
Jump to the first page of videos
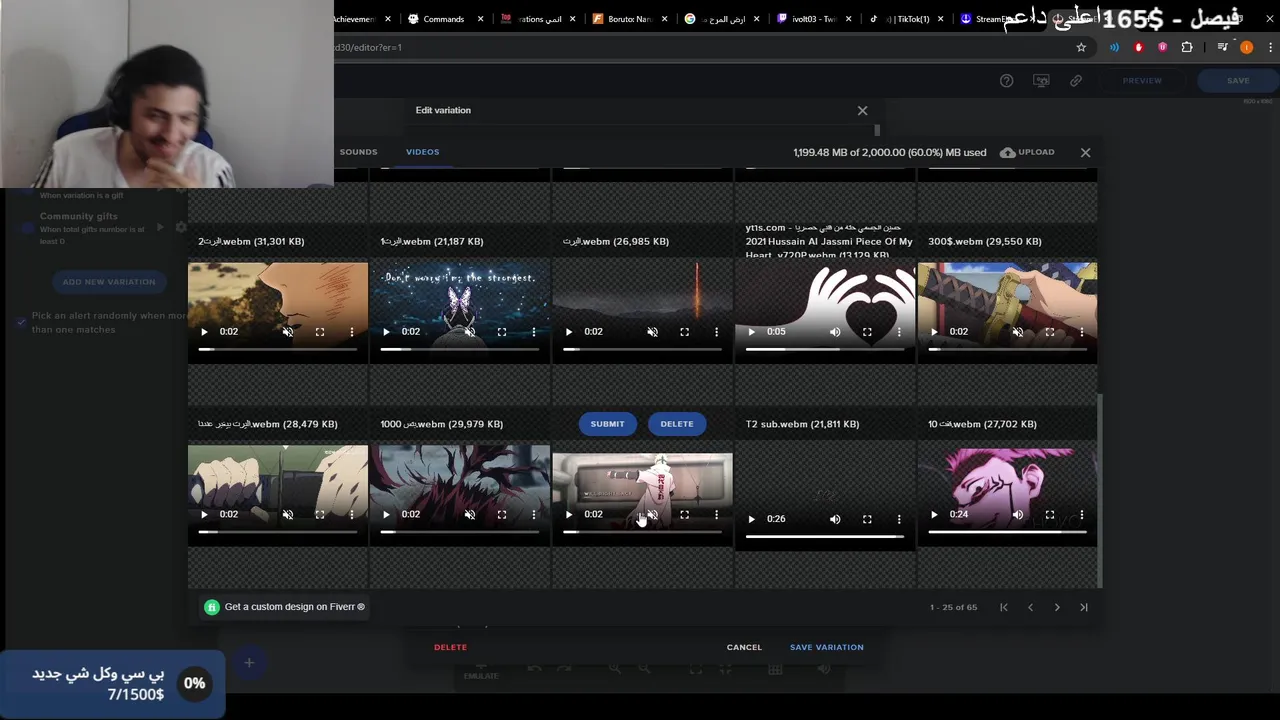click(x=1004, y=607)
